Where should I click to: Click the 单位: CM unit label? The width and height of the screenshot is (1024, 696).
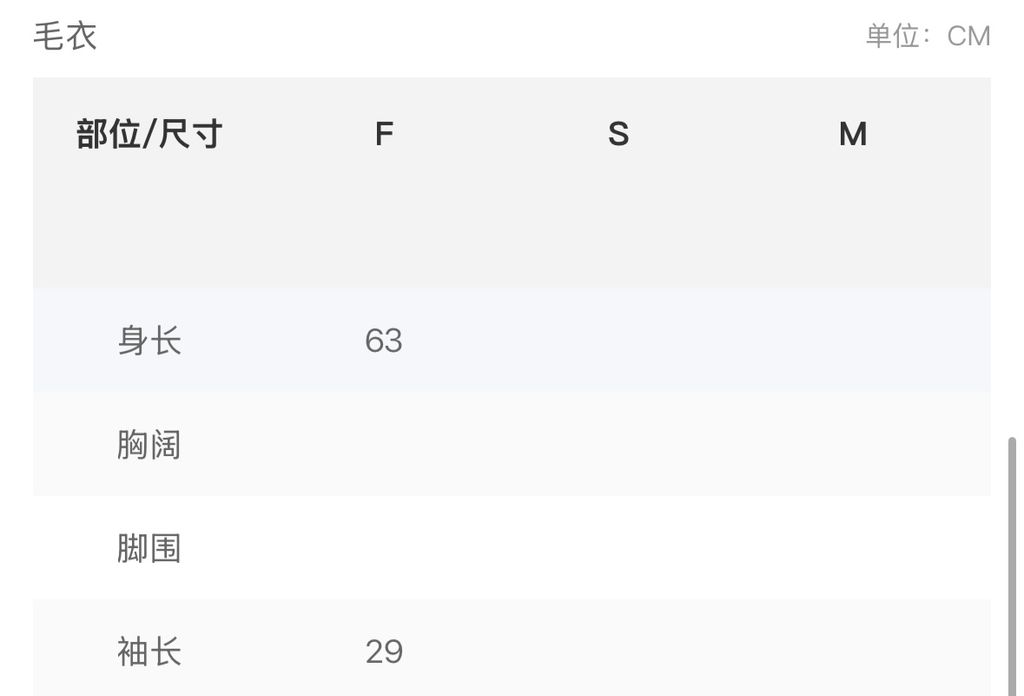pyautogui.click(x=927, y=36)
